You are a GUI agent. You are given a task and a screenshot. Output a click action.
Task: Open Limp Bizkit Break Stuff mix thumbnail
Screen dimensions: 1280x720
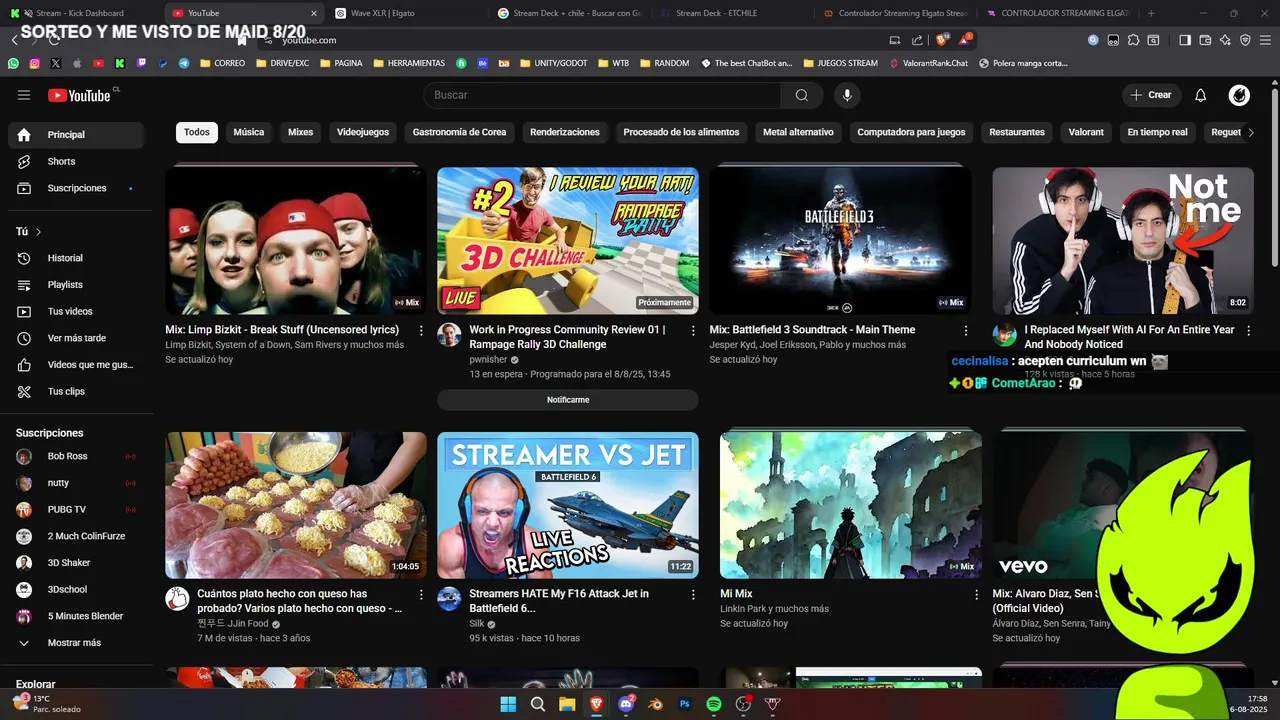point(296,240)
